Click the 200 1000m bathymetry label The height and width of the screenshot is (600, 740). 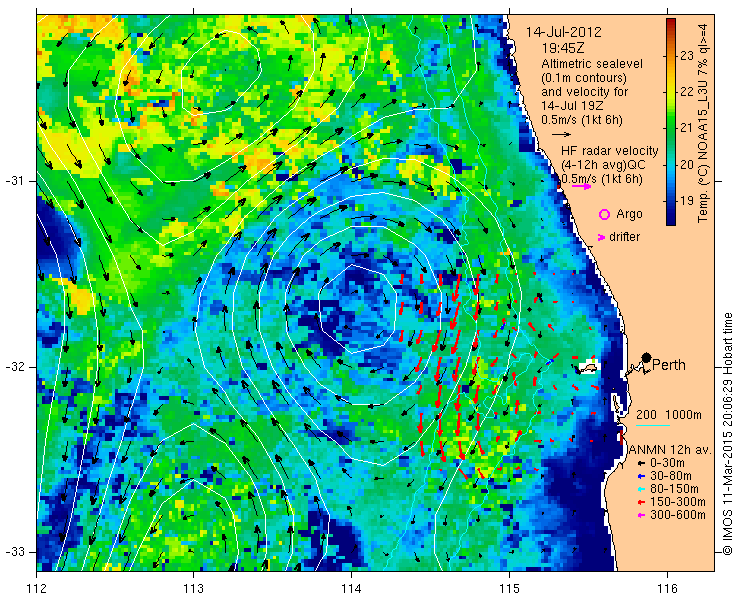(669, 415)
